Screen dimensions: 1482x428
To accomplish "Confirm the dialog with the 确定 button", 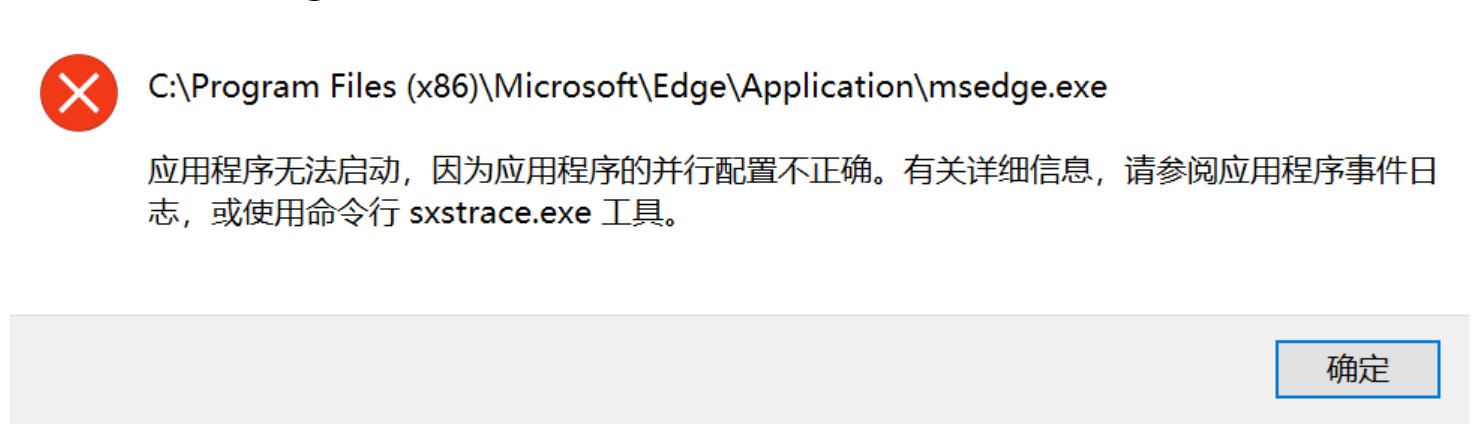I will (x=1357, y=369).
